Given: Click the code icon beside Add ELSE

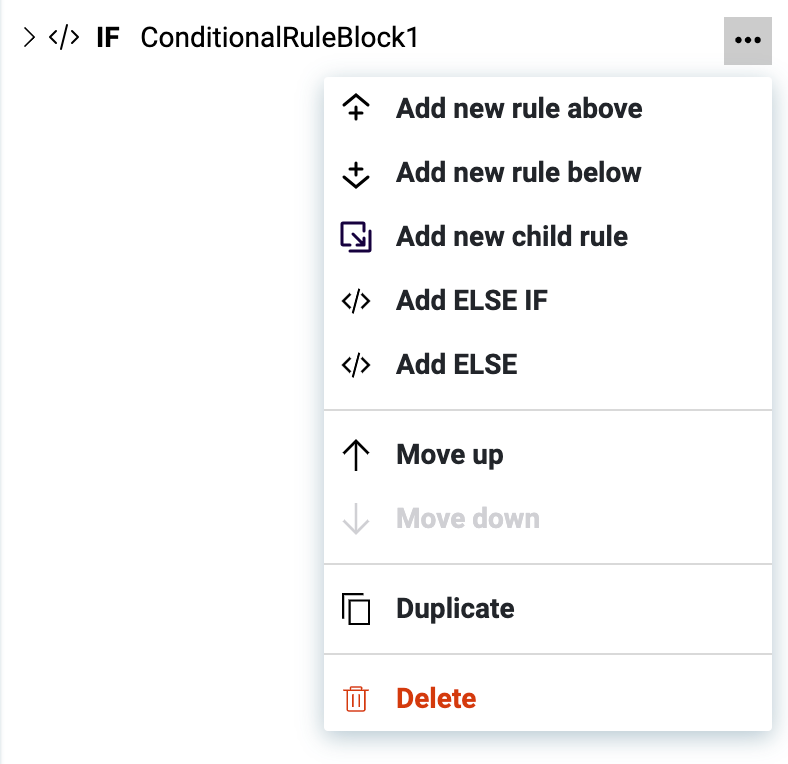Looking at the screenshot, I should click(356, 365).
